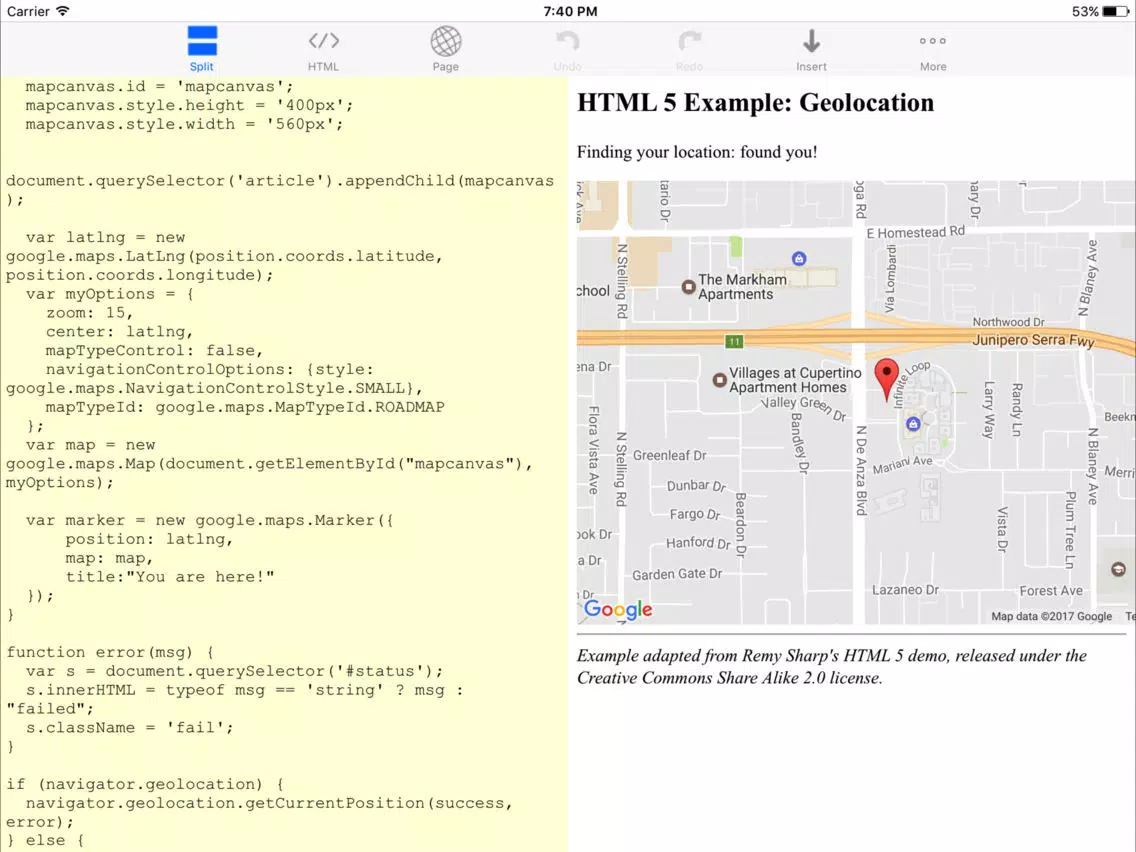
Task: Click Villages at Cupertino marker
Action: coord(719,380)
